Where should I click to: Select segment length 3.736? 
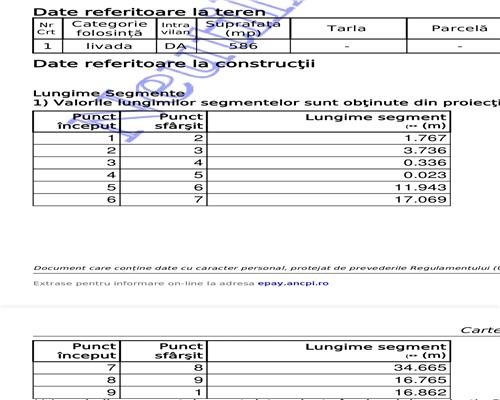pos(425,150)
